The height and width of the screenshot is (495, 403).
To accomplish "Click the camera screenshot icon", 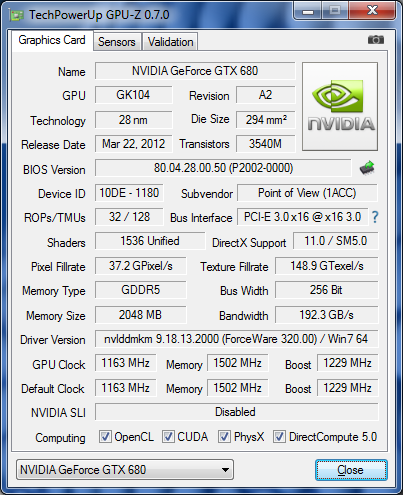I will point(376,40).
